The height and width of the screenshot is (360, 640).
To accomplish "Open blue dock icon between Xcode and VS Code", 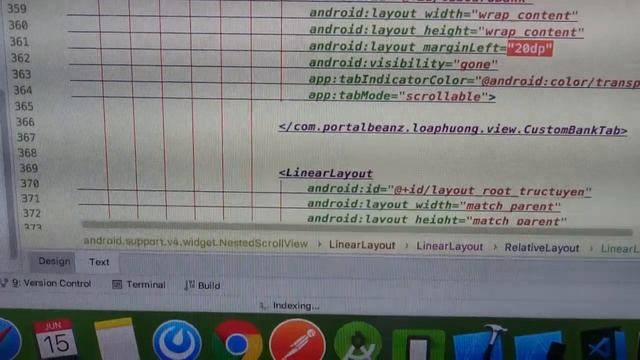I will tap(540, 345).
